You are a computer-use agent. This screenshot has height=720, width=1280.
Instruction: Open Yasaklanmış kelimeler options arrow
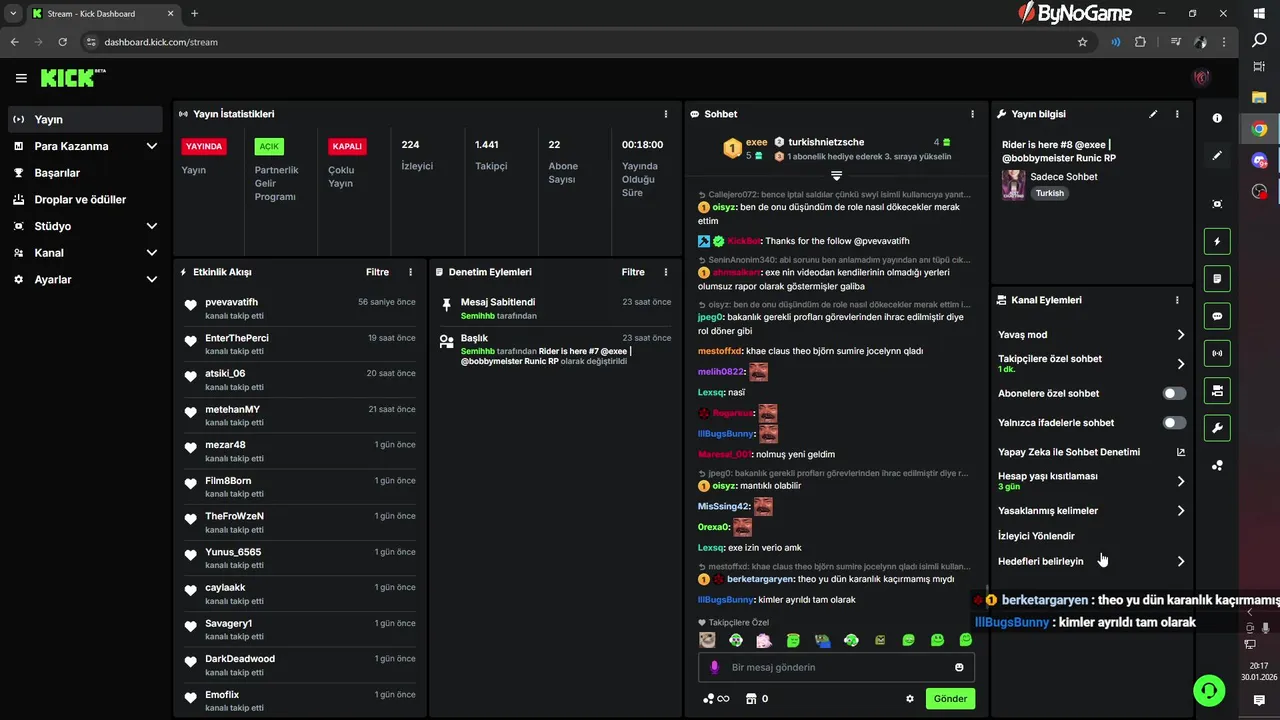[1180, 511]
